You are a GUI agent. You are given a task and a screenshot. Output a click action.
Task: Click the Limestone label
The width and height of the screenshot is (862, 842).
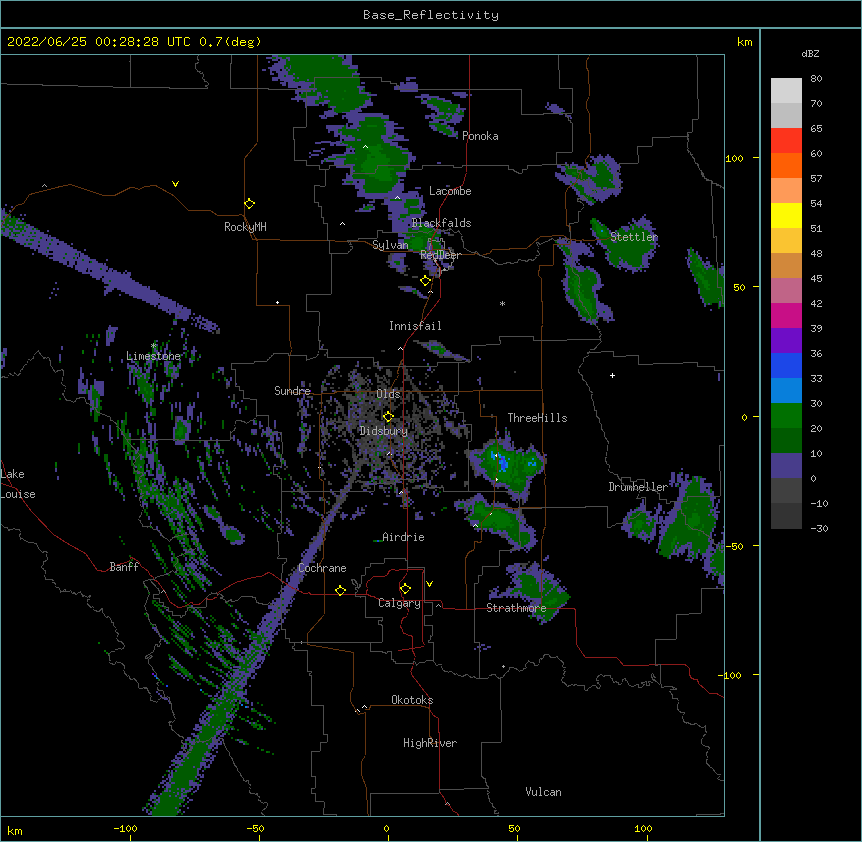pyautogui.click(x=153, y=356)
